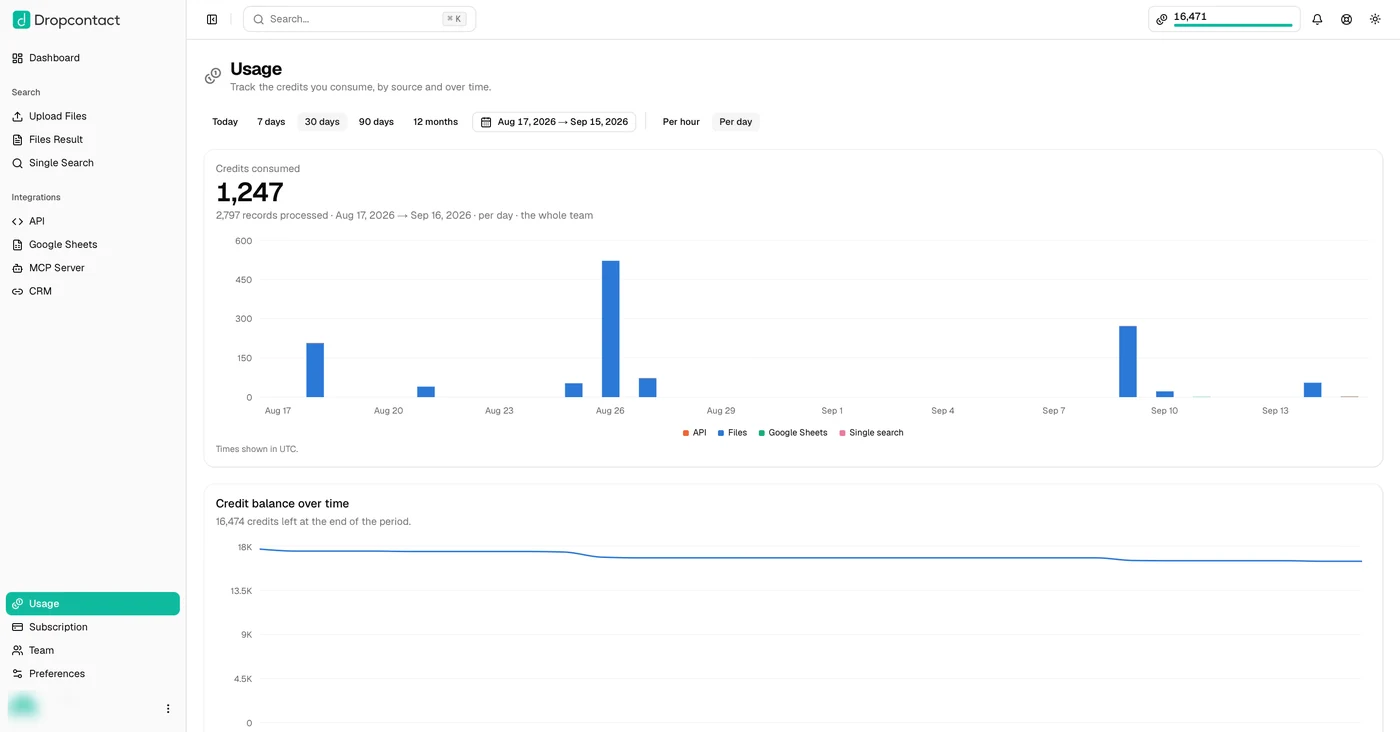Click the 16,471 credits balance progress bar
This screenshot has height=732, width=1400.
coord(1233,25)
